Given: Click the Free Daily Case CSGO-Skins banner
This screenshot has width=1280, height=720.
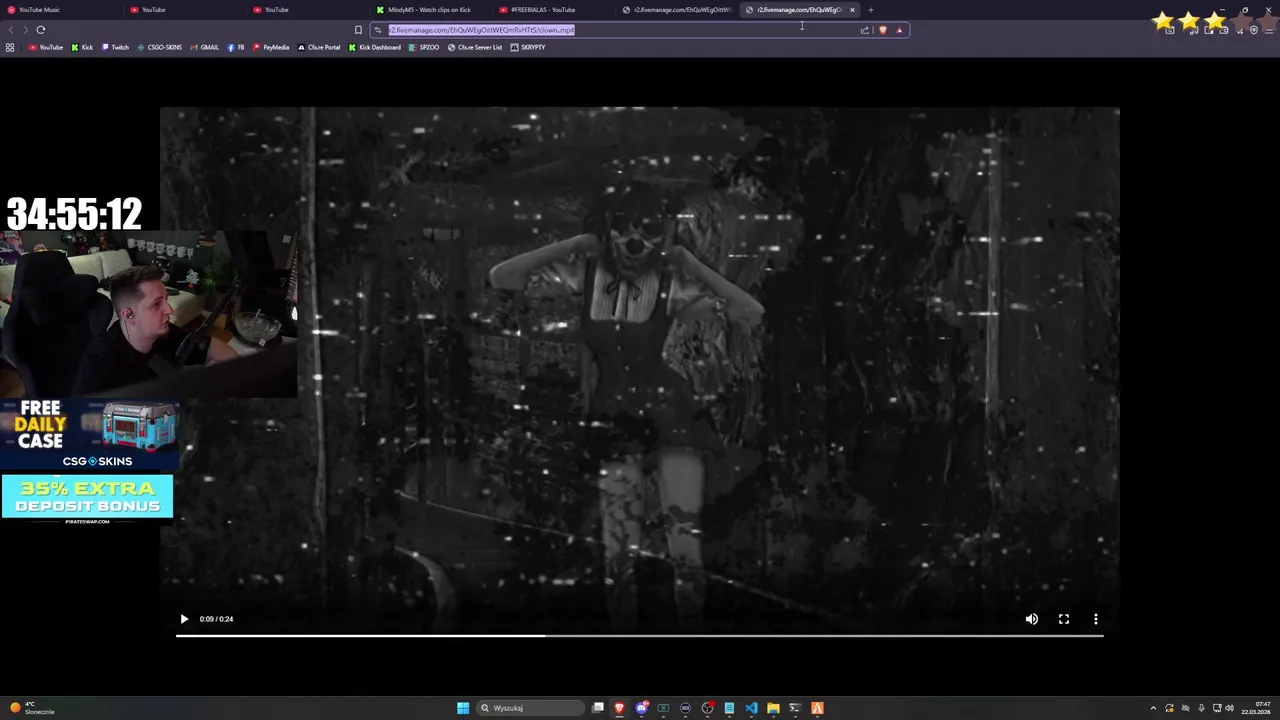Looking at the screenshot, I should coord(89,434).
